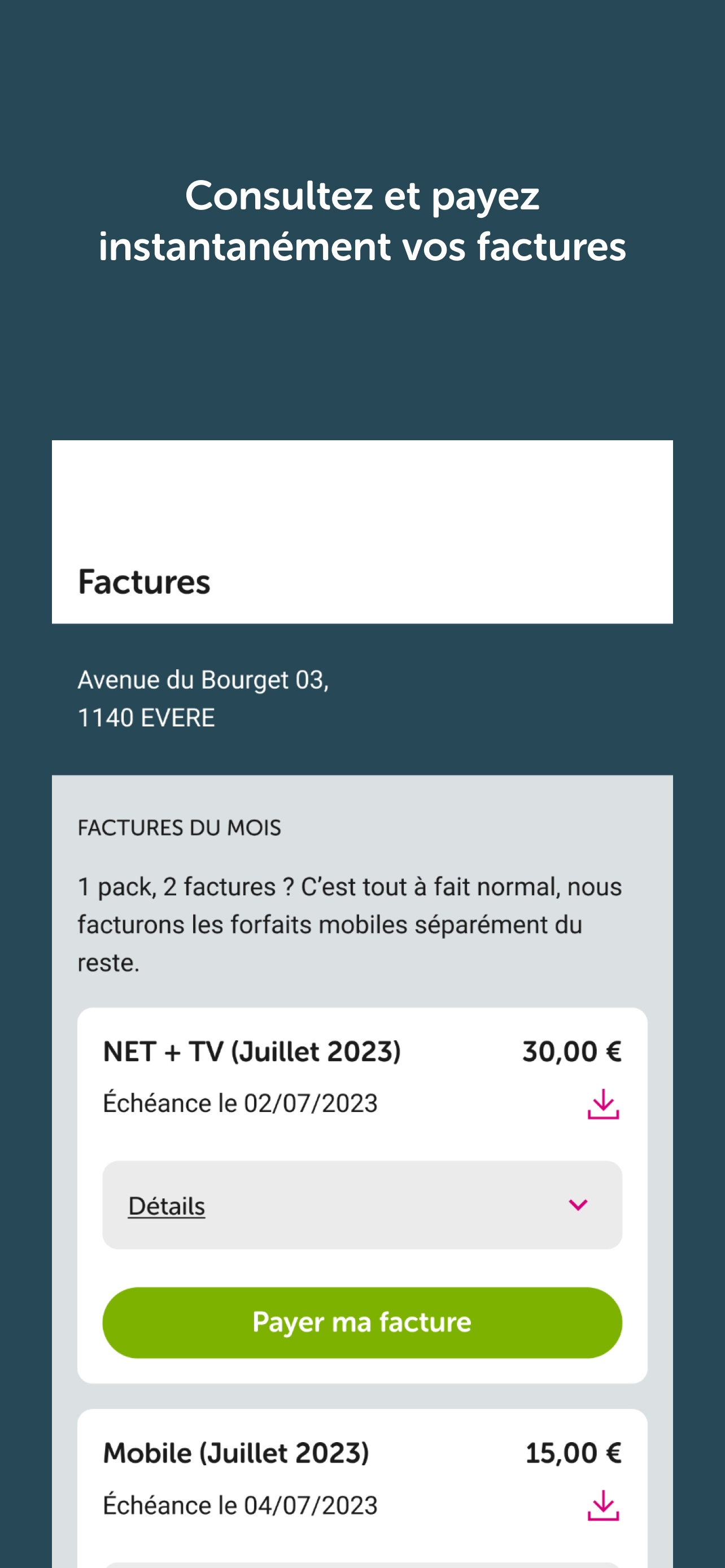
Task: Download the NET + TV July invoice
Action: pyautogui.click(x=602, y=1103)
